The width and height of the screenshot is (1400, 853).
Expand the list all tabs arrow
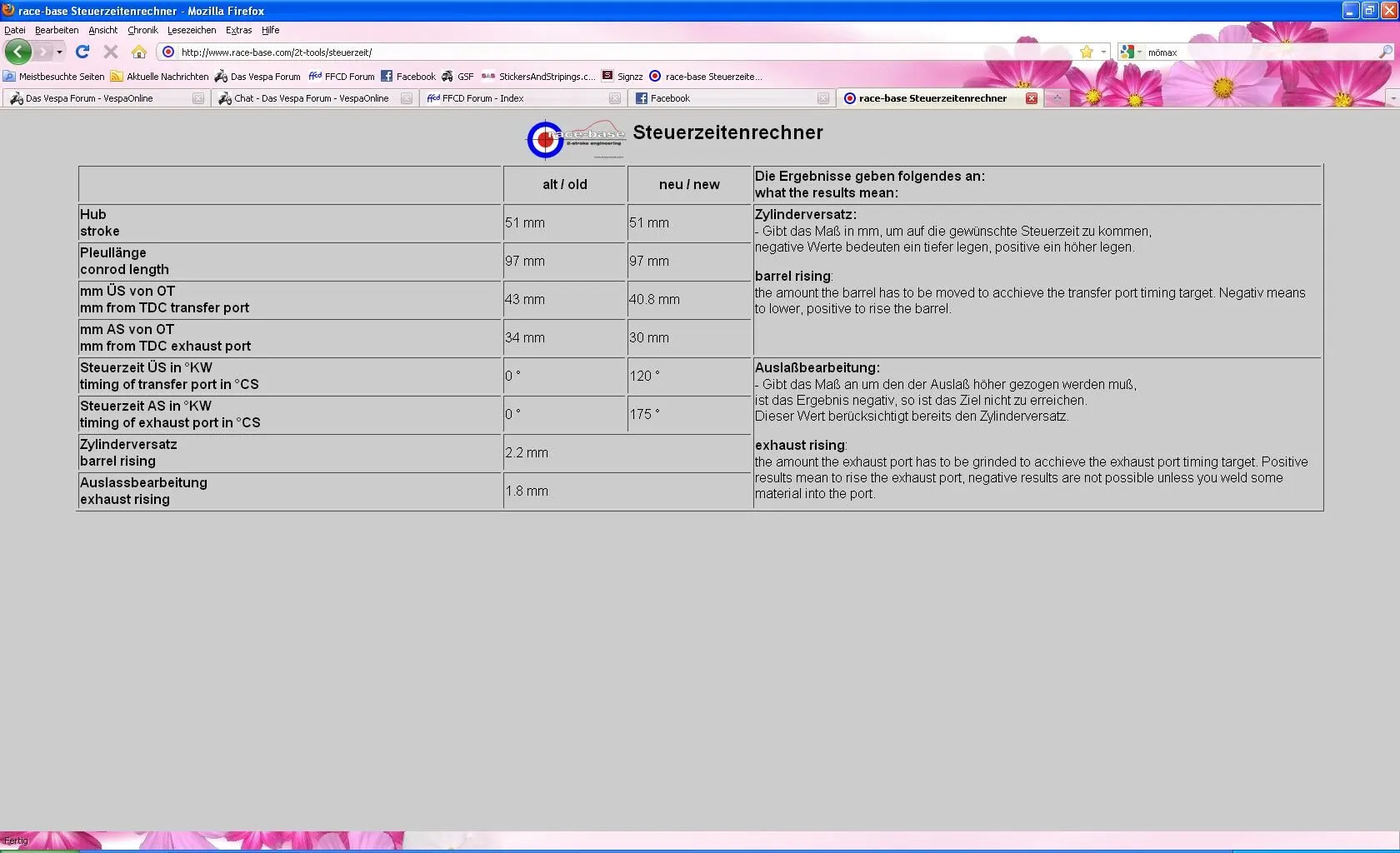pyautogui.click(x=1392, y=98)
